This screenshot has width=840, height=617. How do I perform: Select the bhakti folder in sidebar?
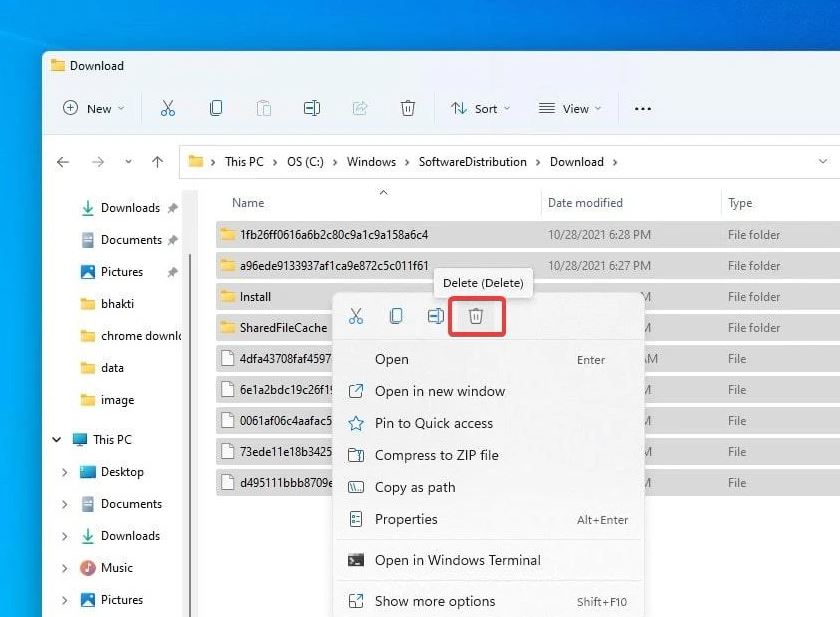tap(118, 304)
